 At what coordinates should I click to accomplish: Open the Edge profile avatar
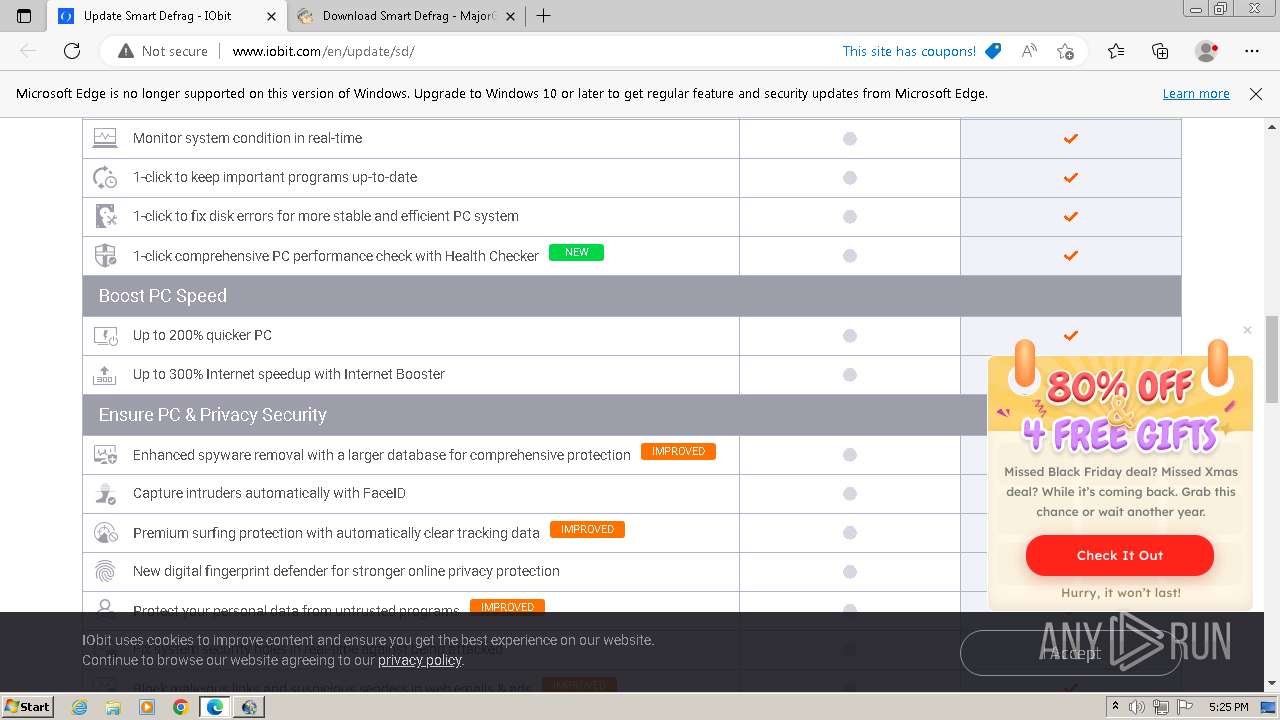(x=1207, y=51)
